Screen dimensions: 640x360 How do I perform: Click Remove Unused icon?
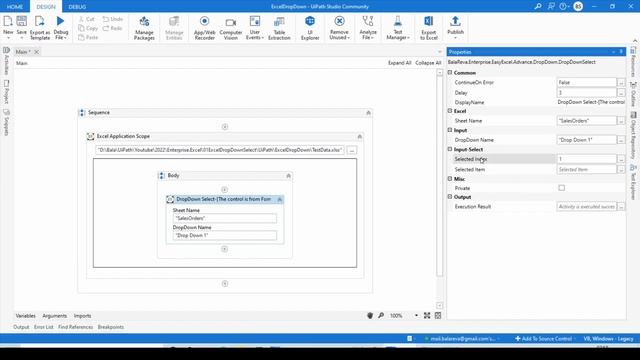pos(339,21)
